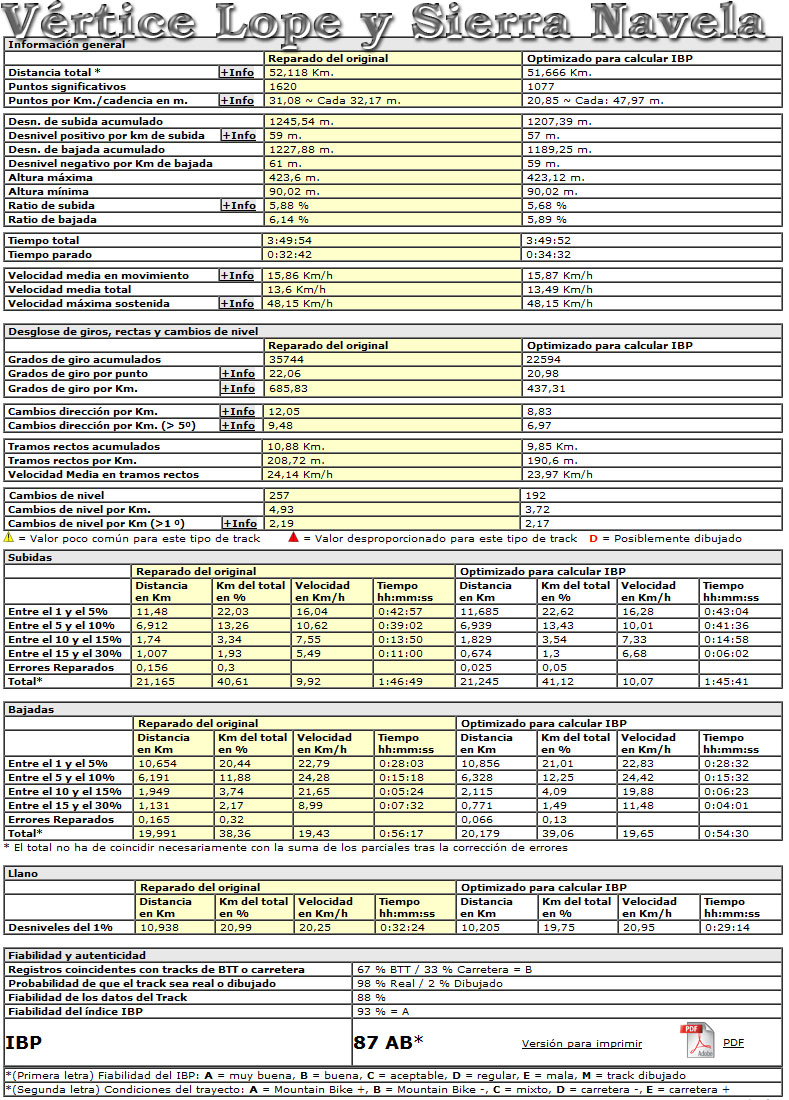789x1100 pixels.
Task: Open +Info beside Ratio de subida
Action: pos(237,205)
